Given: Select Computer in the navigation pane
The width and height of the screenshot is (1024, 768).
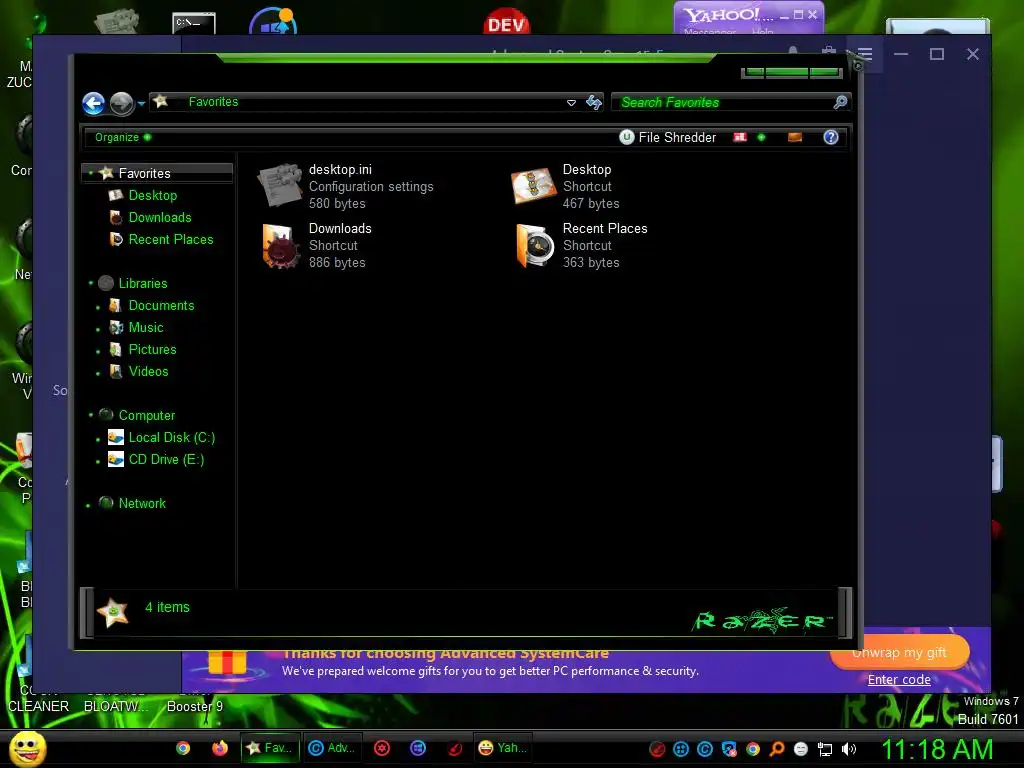Looking at the screenshot, I should tap(147, 415).
